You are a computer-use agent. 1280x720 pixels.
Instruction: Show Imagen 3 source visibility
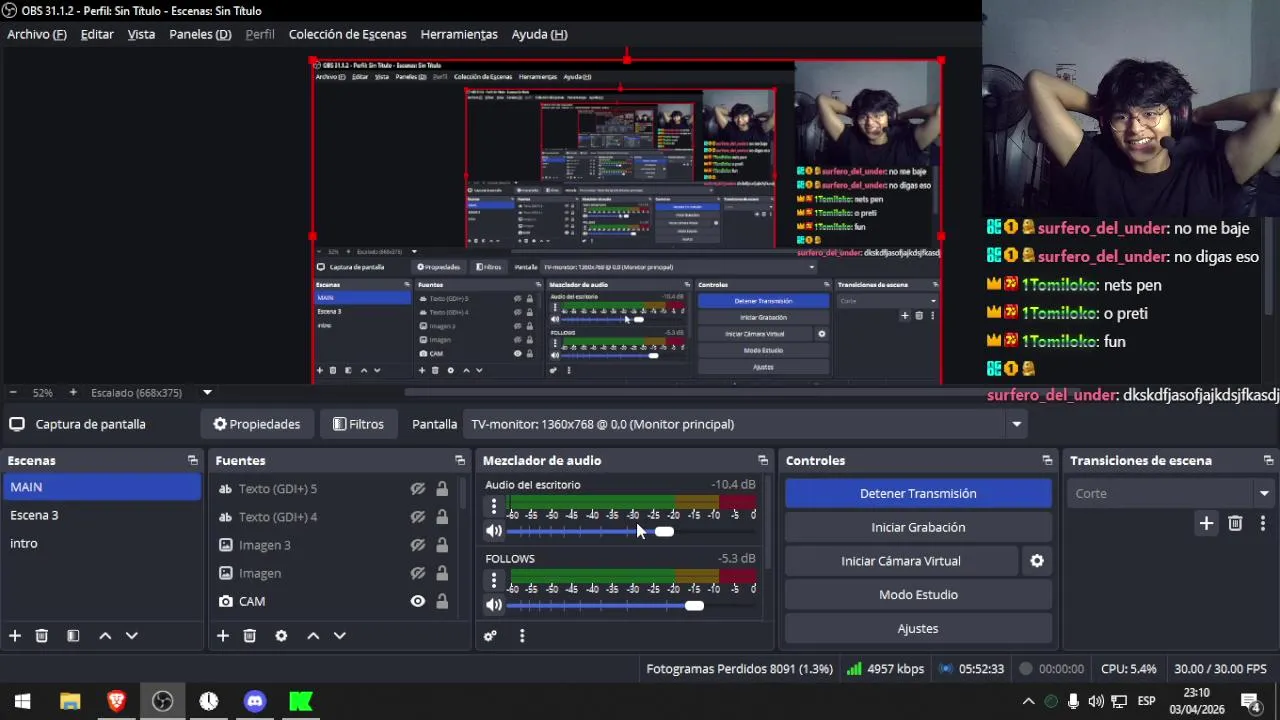(418, 545)
